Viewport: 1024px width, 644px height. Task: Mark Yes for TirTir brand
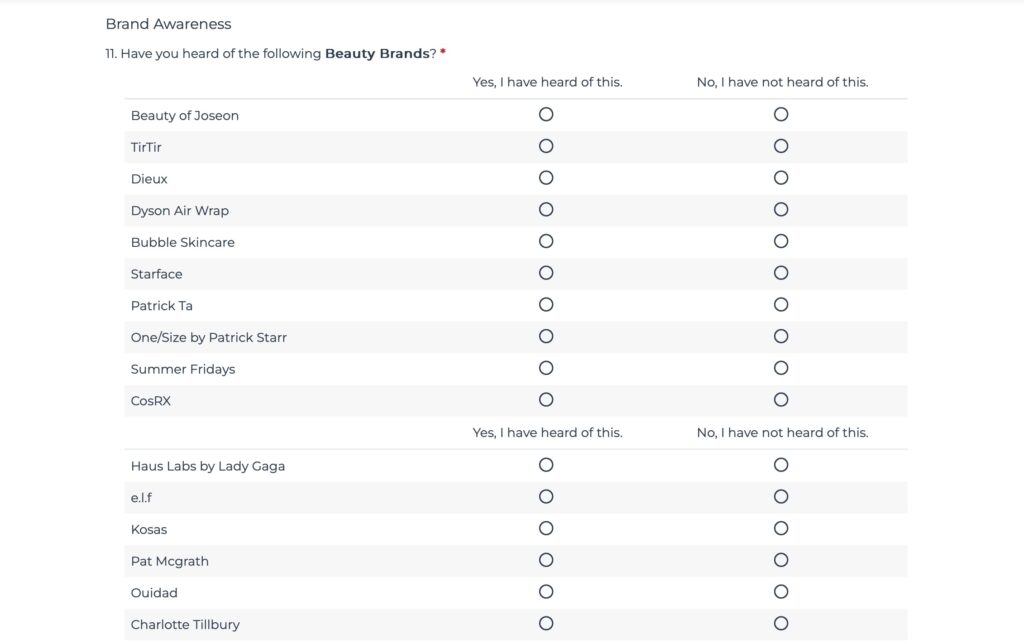pos(546,146)
